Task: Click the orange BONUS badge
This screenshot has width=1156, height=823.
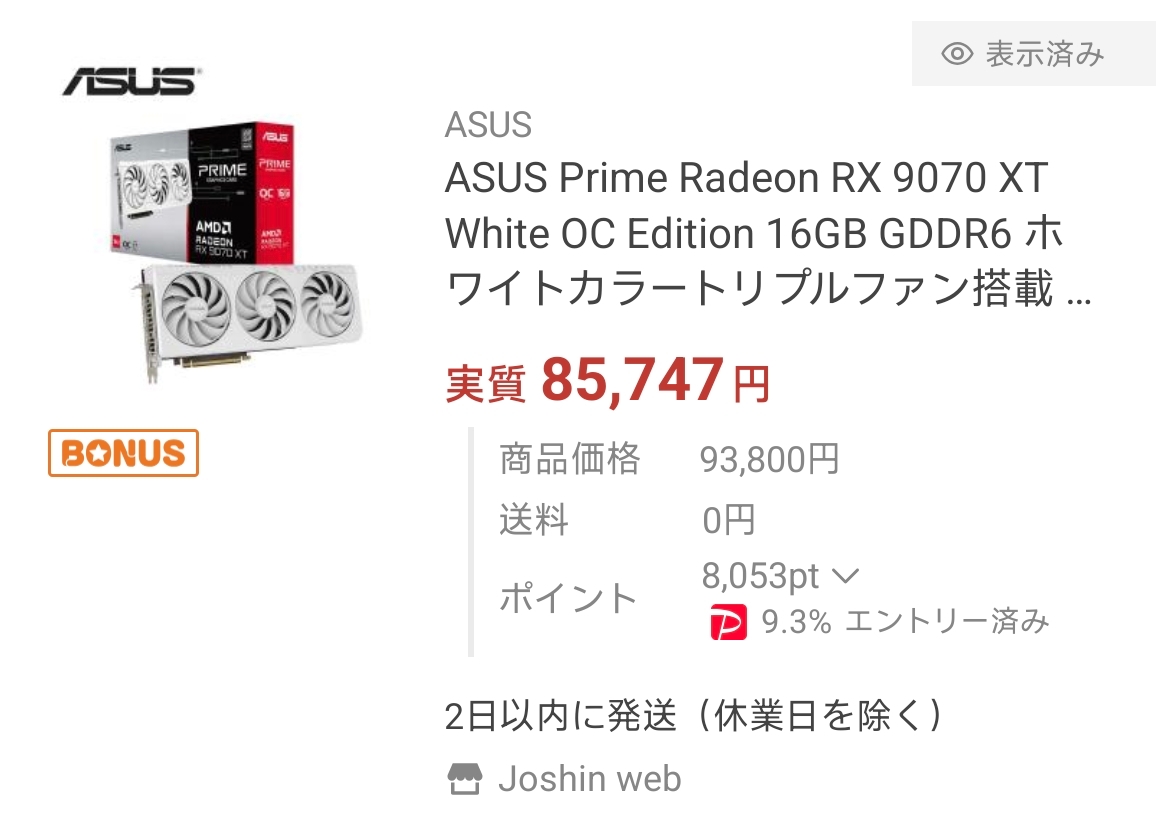Action: coord(124,453)
